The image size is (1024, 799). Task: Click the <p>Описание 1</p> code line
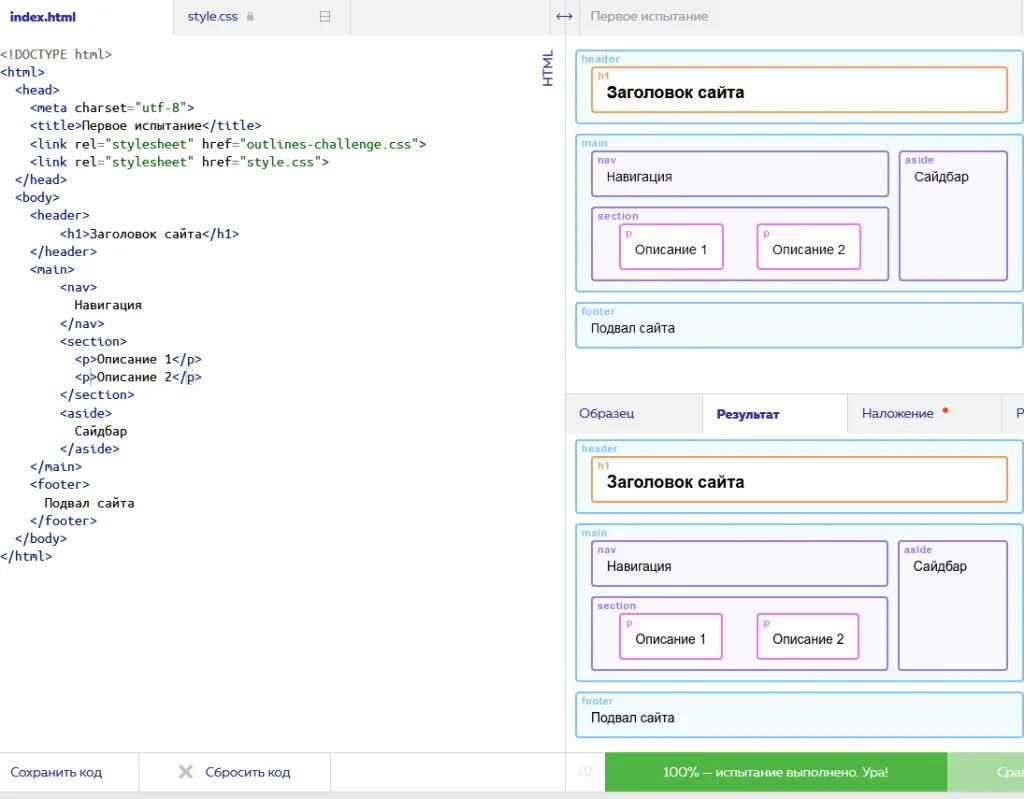(138, 359)
